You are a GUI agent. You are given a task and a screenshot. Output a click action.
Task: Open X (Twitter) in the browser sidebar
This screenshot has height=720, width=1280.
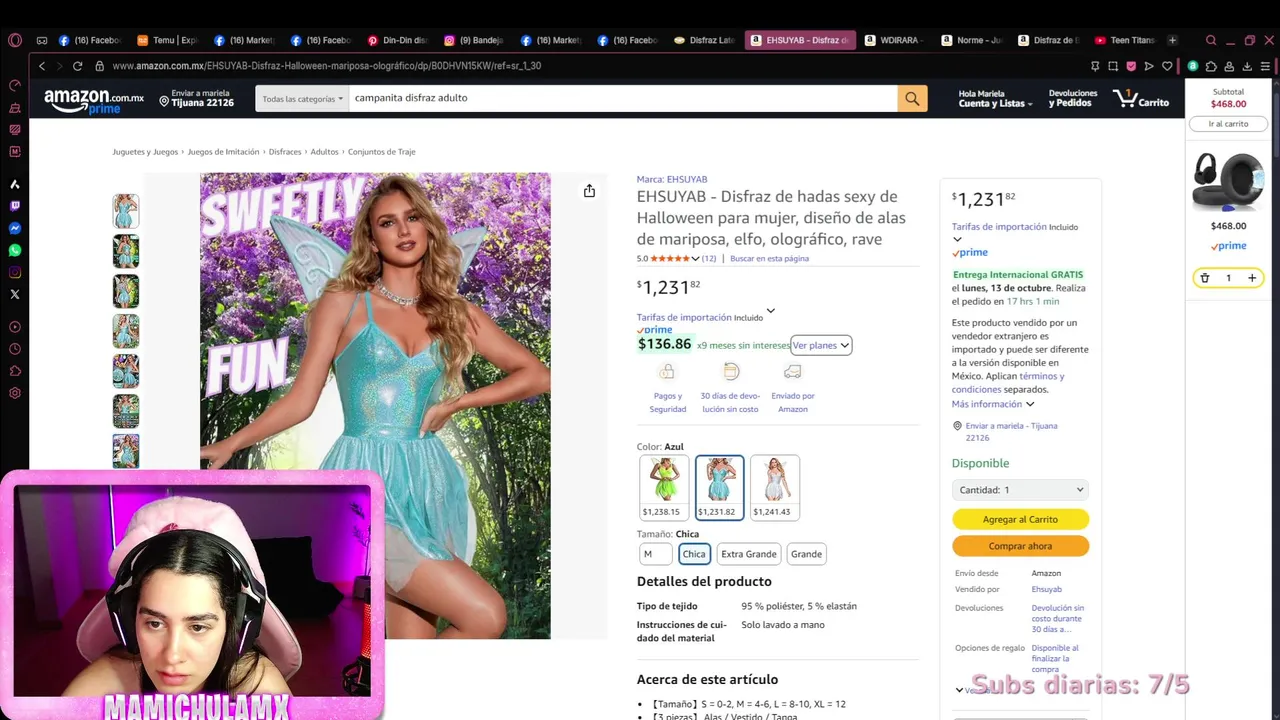pos(15,294)
